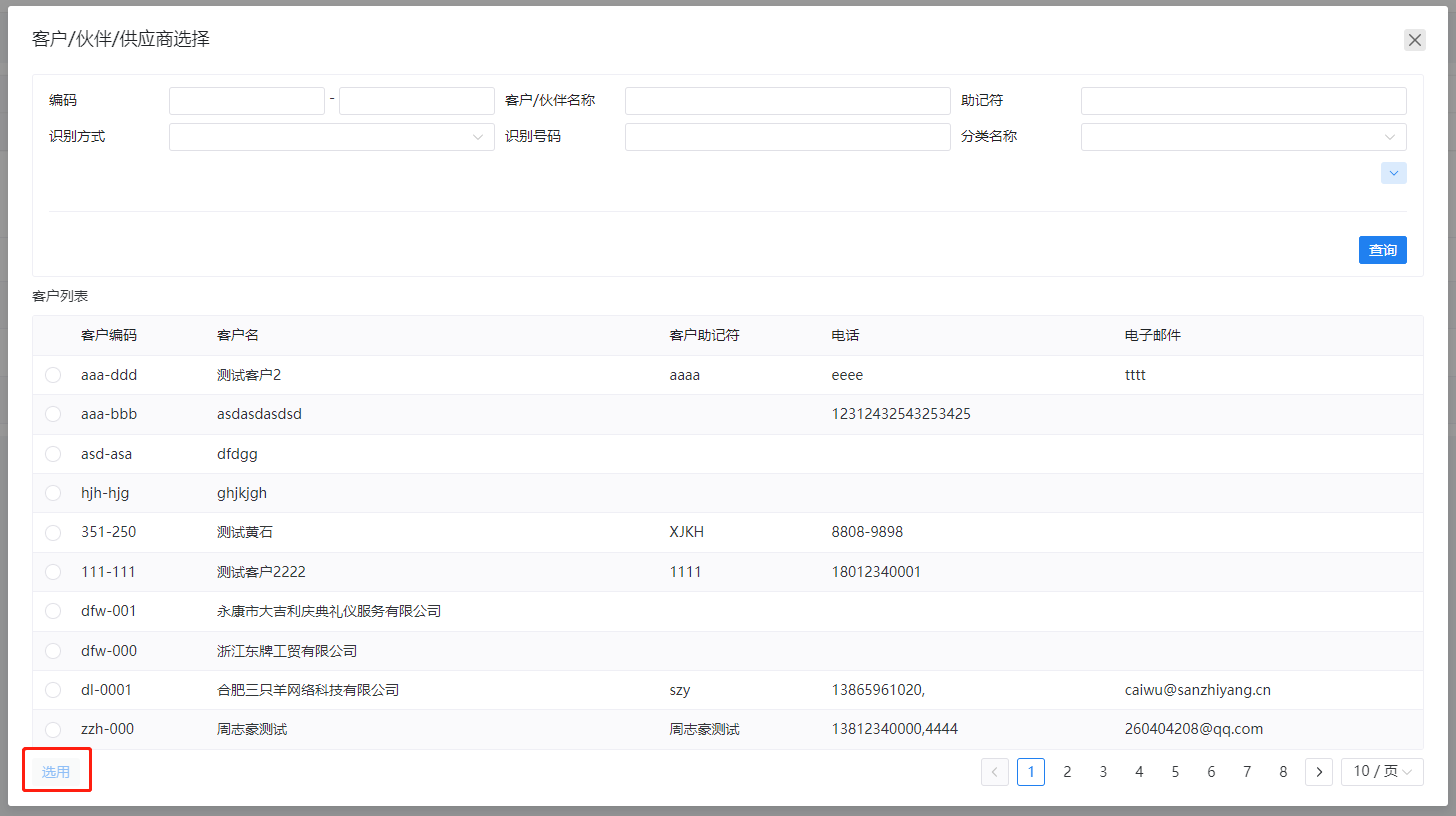Click email value tttt
The image size is (1456, 816).
coord(1135,375)
